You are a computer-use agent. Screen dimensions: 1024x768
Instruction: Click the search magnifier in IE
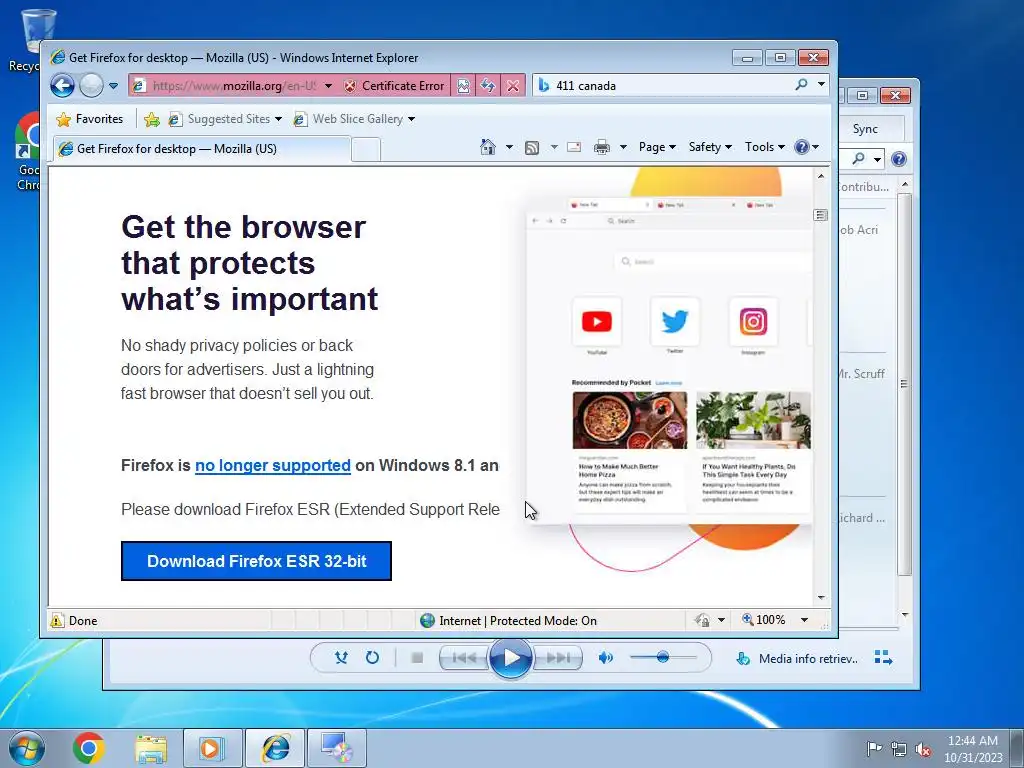click(801, 85)
